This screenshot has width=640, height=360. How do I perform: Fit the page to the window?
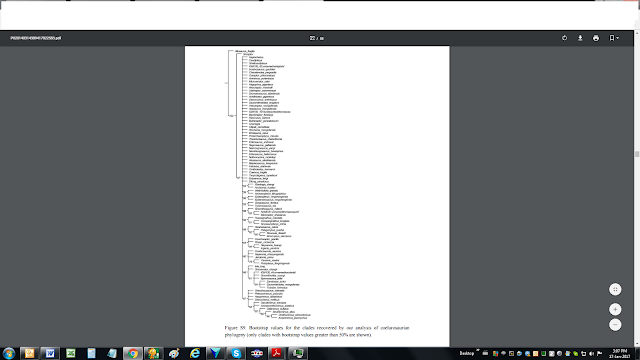tap(615, 289)
